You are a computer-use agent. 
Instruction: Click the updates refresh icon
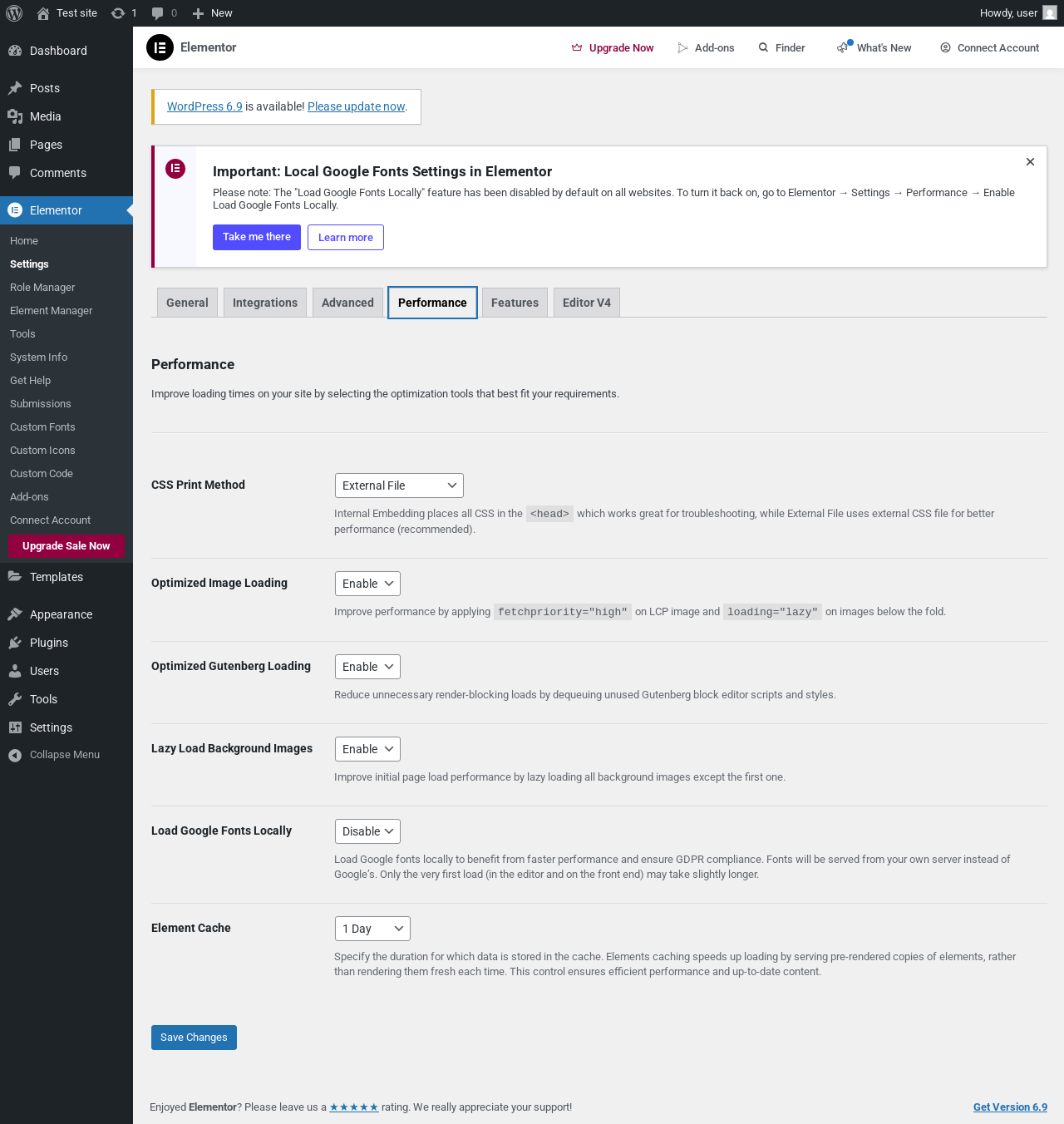point(118,13)
